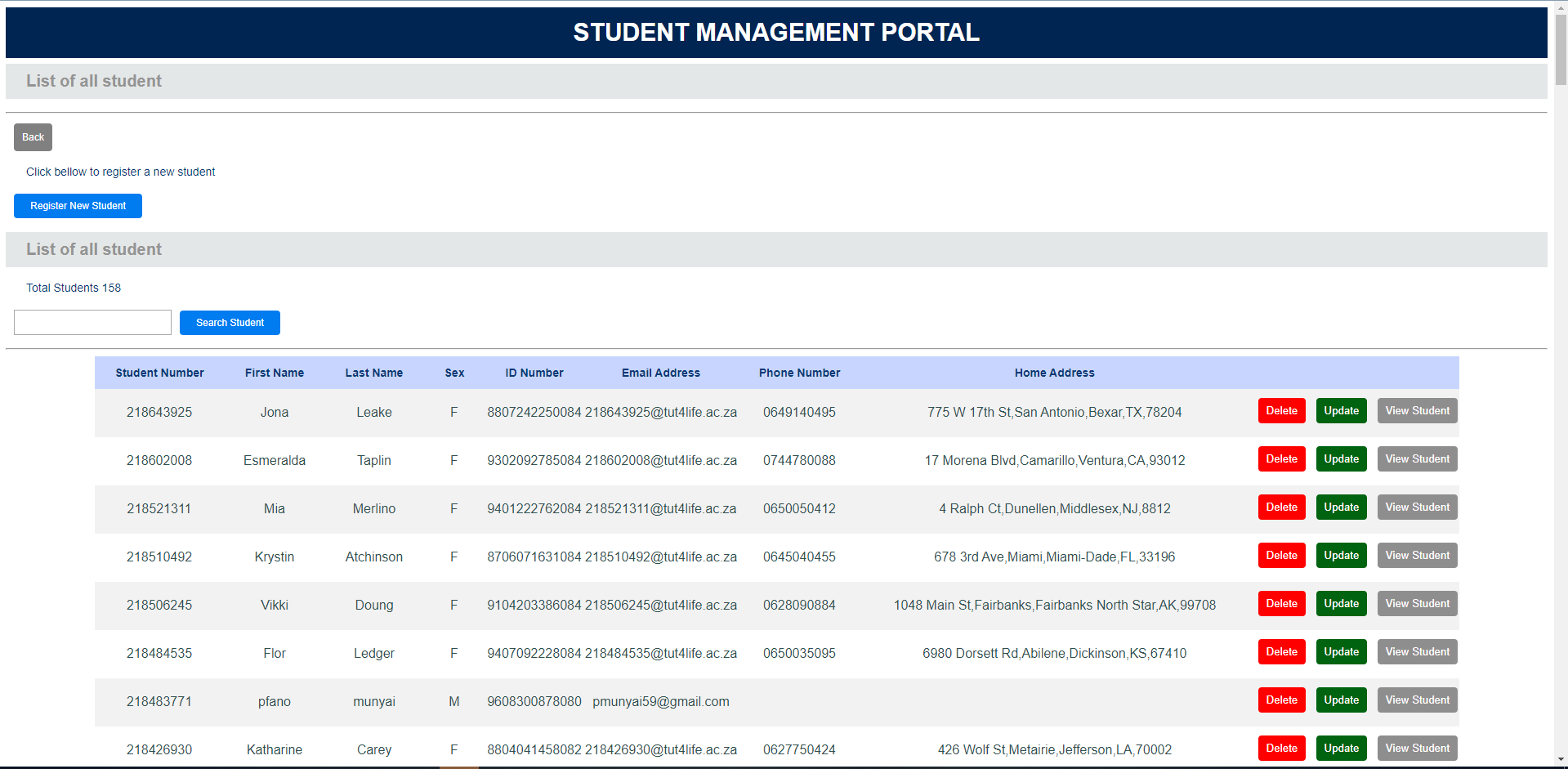1568x769 pixels.
Task: Update Krystin Atchinson's record
Action: point(1341,556)
